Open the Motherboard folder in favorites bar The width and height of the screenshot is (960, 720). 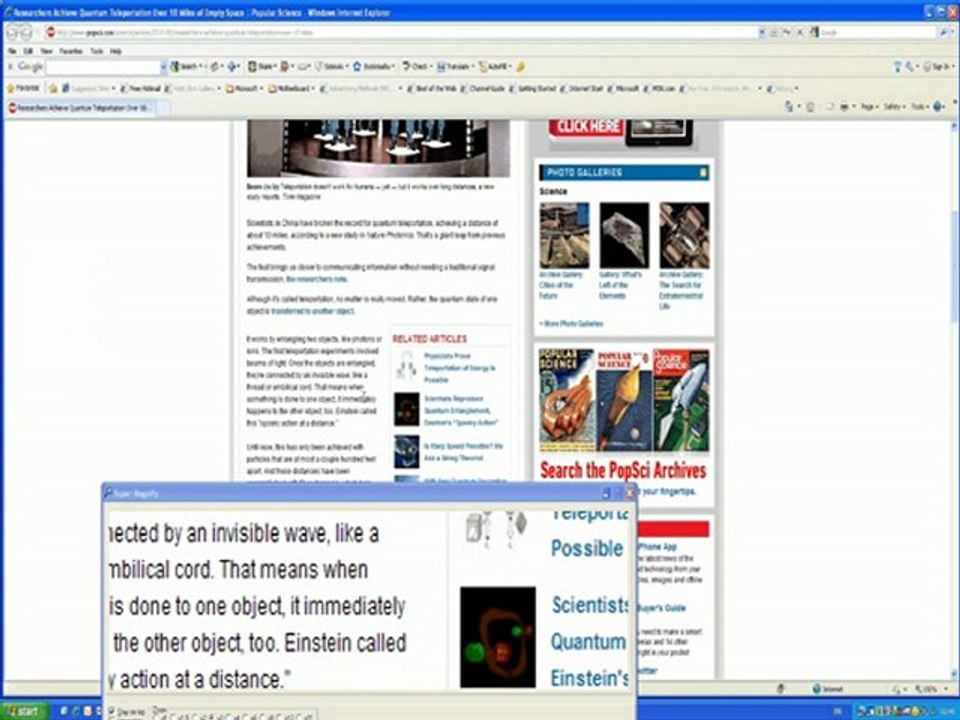[291, 88]
